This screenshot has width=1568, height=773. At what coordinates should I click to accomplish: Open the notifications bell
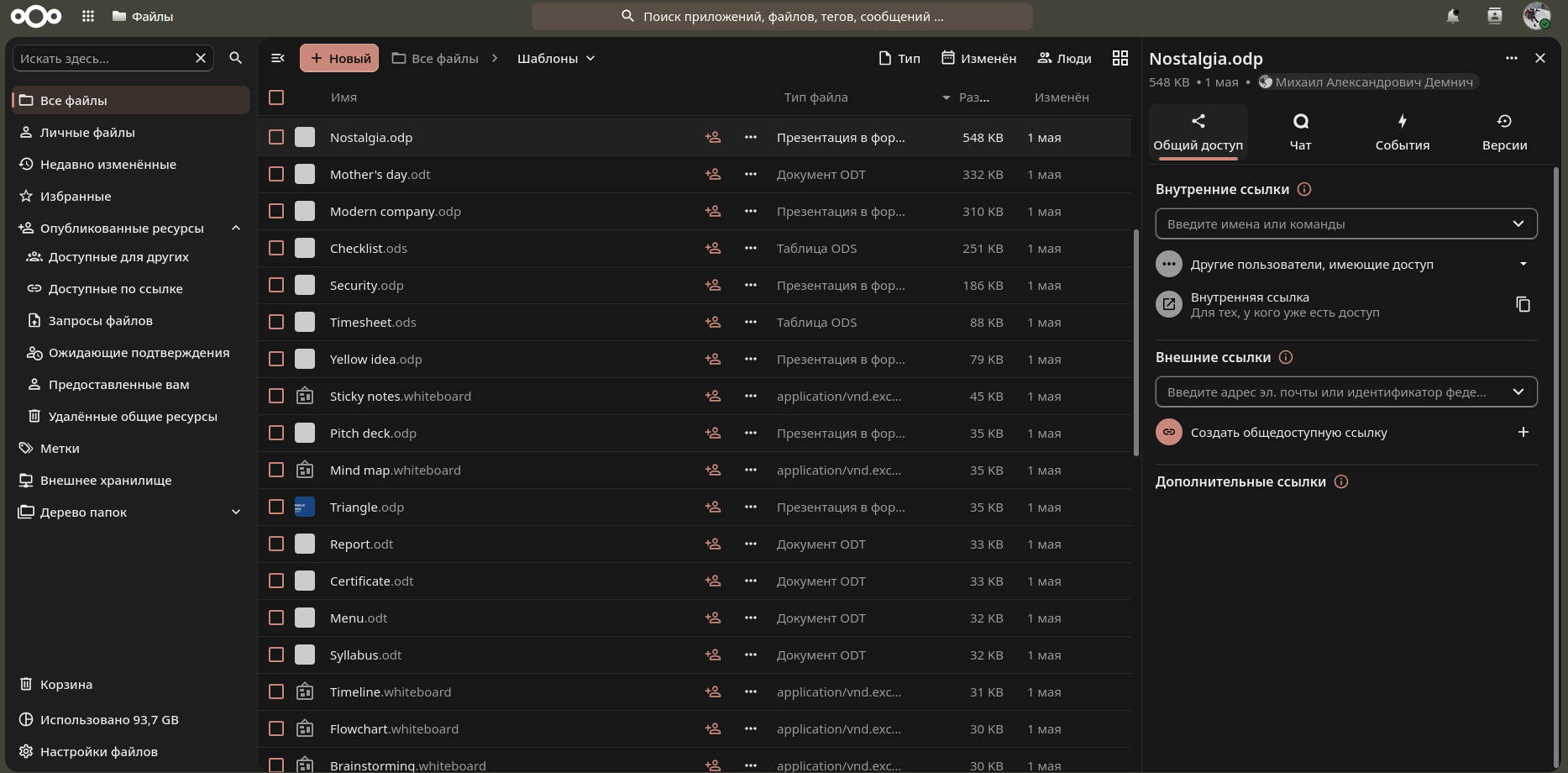[x=1453, y=16]
